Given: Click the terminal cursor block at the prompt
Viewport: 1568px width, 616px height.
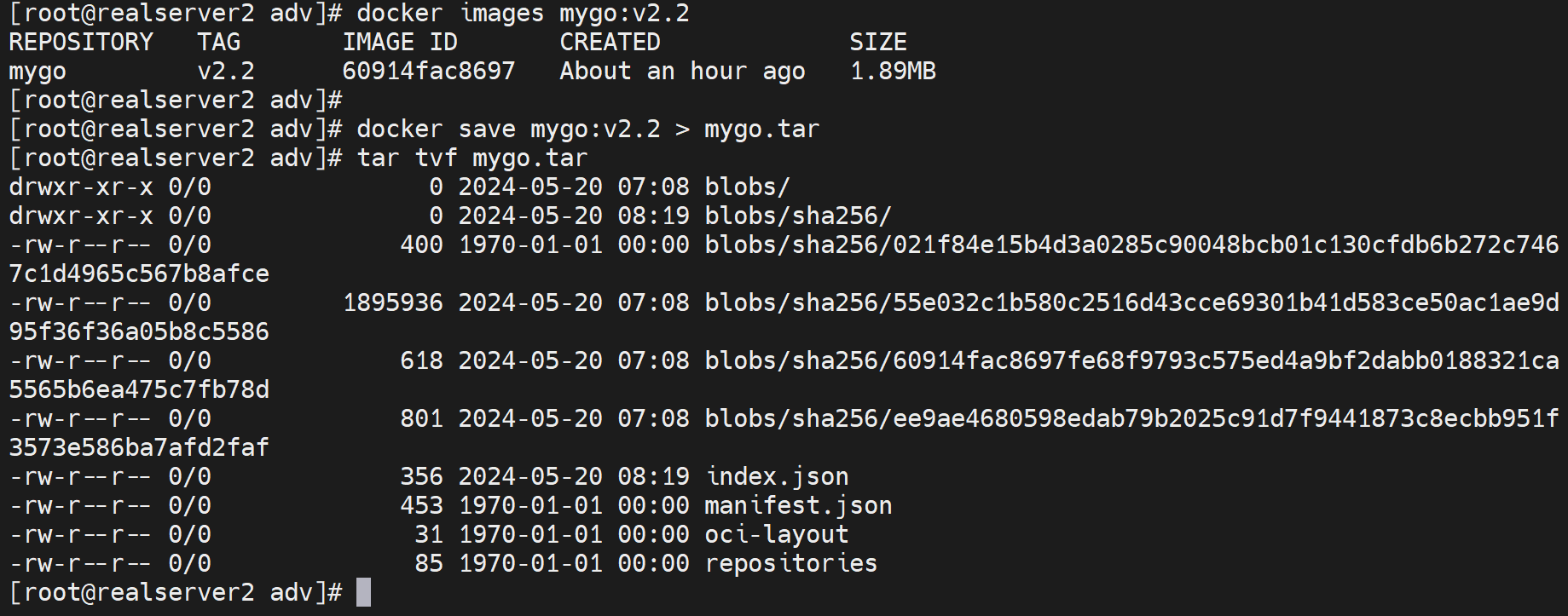Looking at the screenshot, I should tap(363, 592).
